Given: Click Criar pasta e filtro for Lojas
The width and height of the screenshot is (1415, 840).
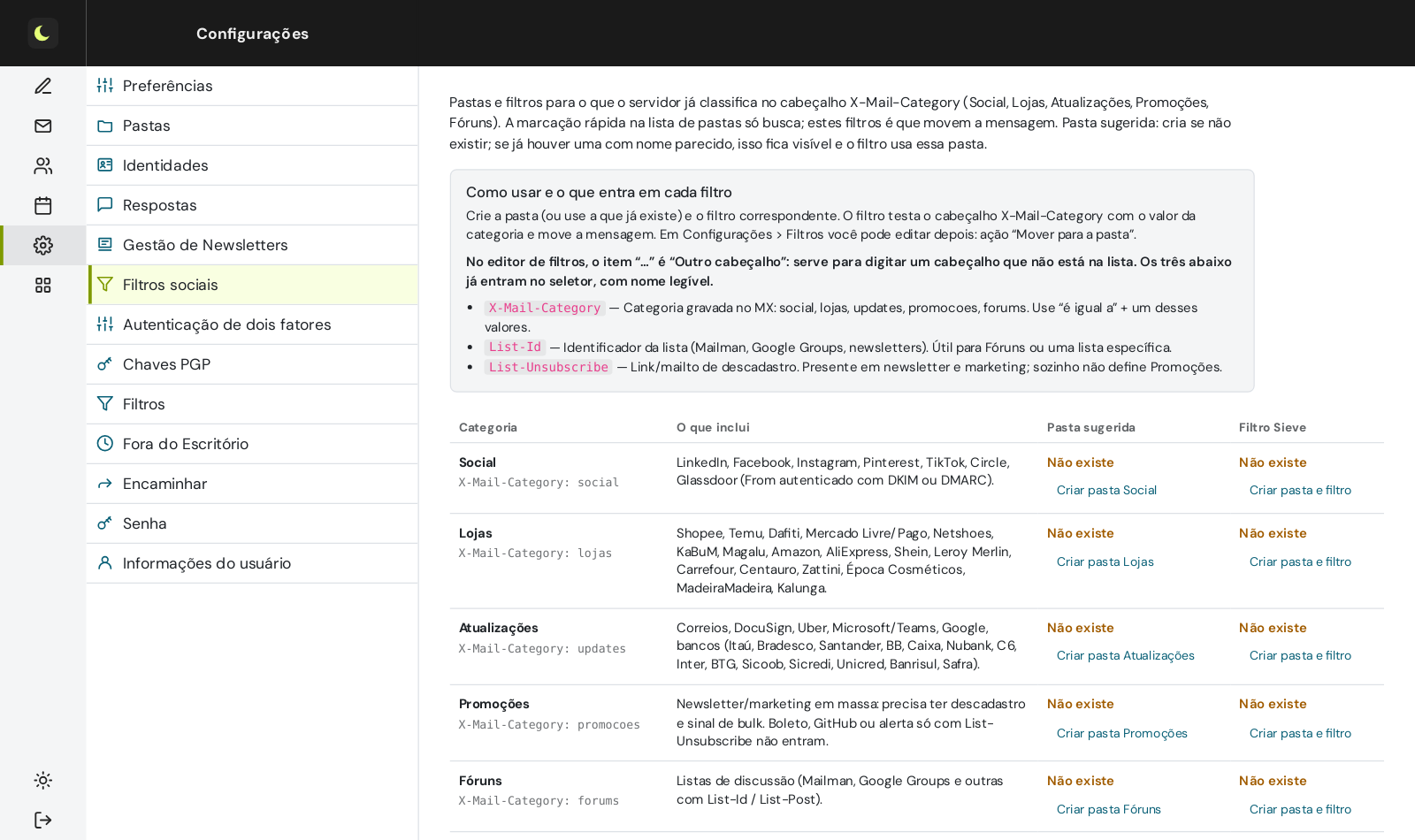Looking at the screenshot, I should 1300,561.
